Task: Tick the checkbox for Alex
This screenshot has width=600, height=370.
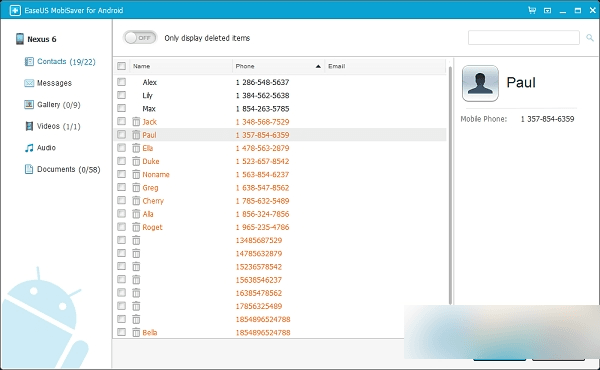Action: (x=121, y=81)
